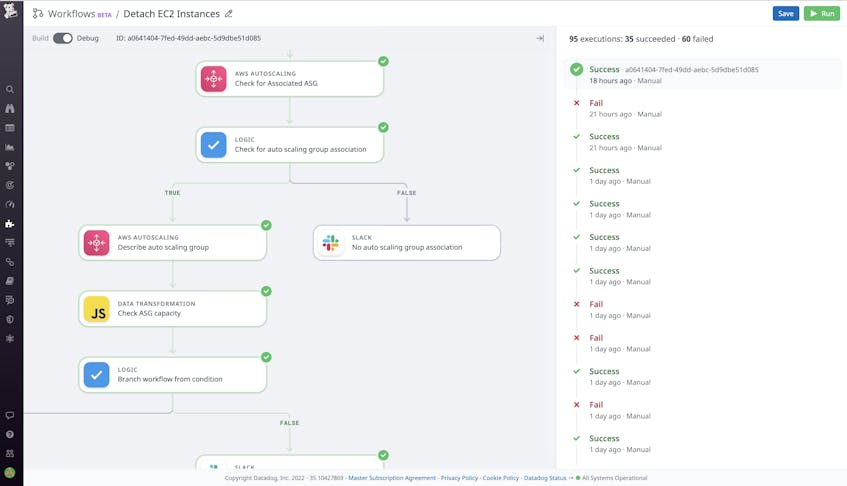Open the integrations puzzle icon in sidebar

pos(10,224)
